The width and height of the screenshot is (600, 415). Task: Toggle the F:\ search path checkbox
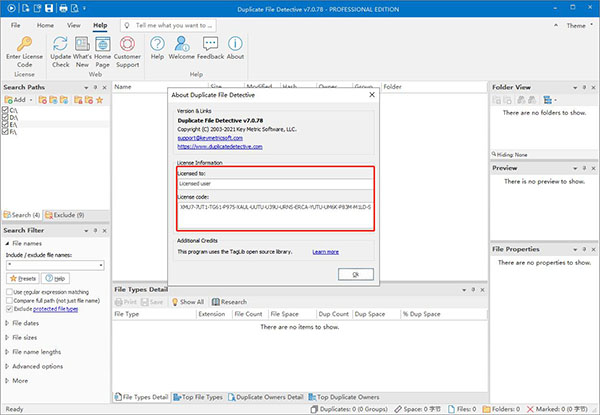coord(5,132)
